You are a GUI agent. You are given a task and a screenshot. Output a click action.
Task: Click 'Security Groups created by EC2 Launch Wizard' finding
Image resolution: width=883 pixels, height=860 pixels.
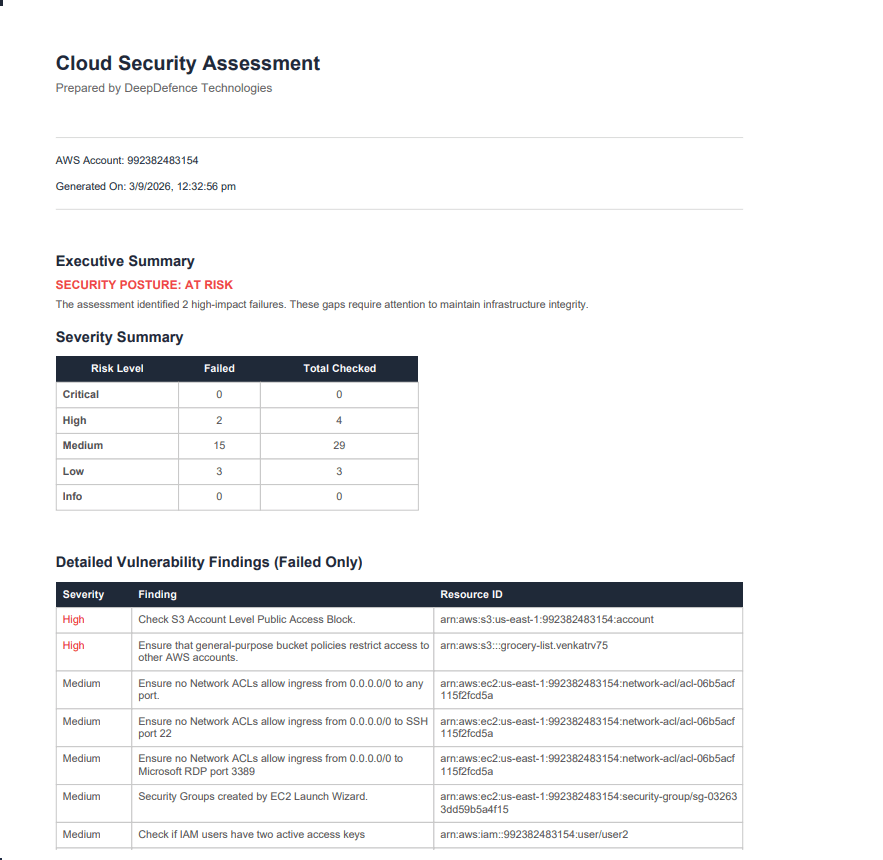pos(253,796)
